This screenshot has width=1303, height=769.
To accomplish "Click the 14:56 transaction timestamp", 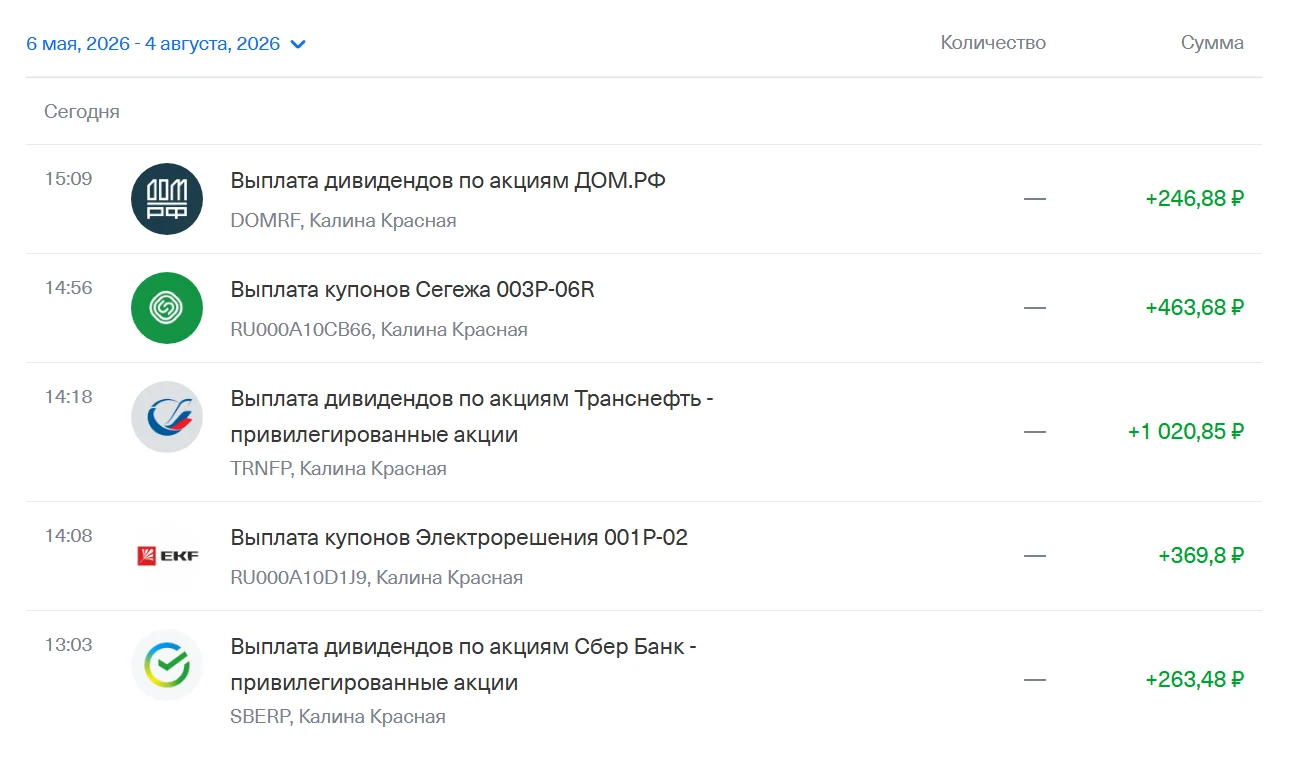I will coord(68,288).
